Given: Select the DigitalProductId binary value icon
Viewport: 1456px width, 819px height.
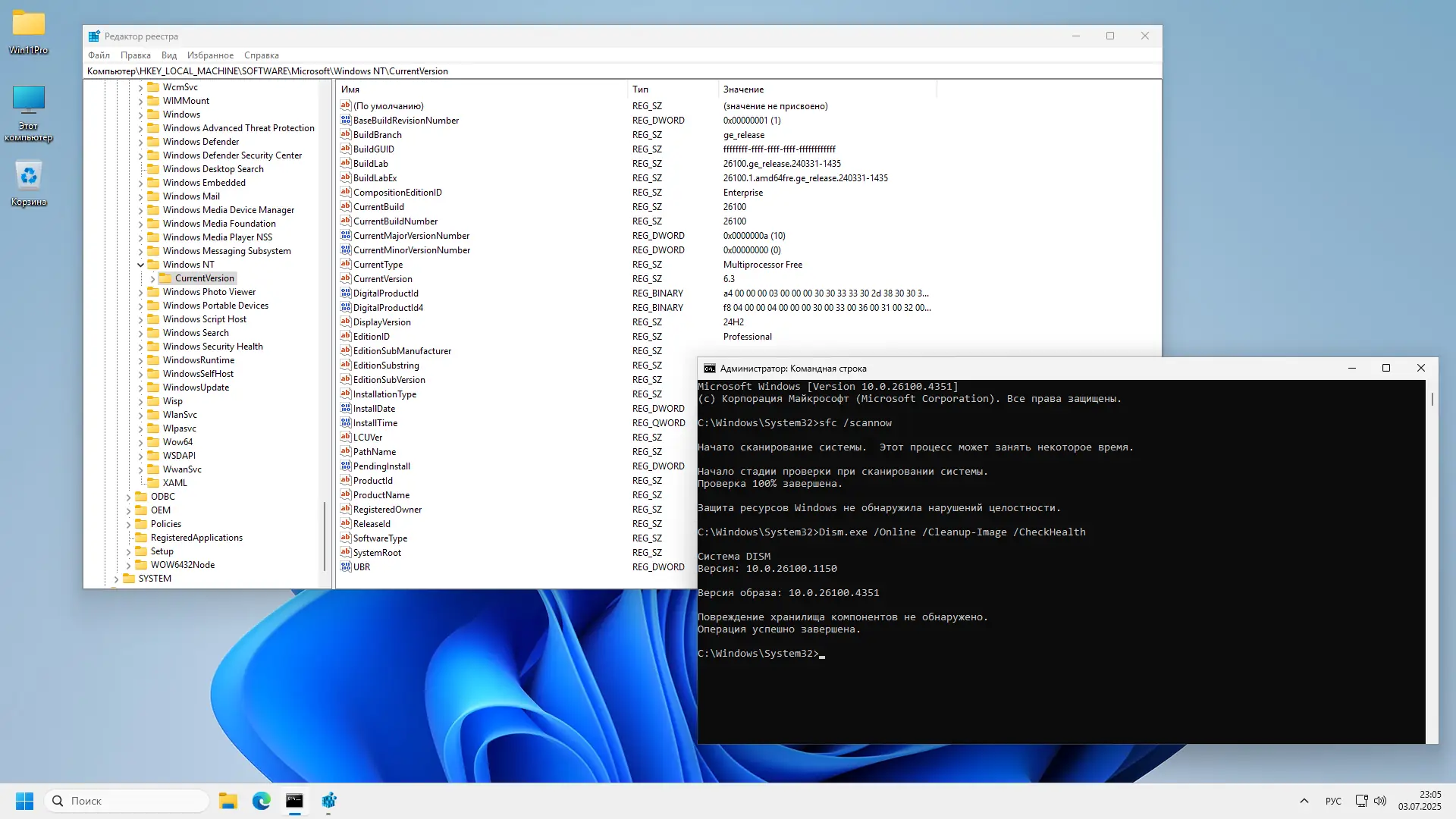Looking at the screenshot, I should [x=346, y=293].
